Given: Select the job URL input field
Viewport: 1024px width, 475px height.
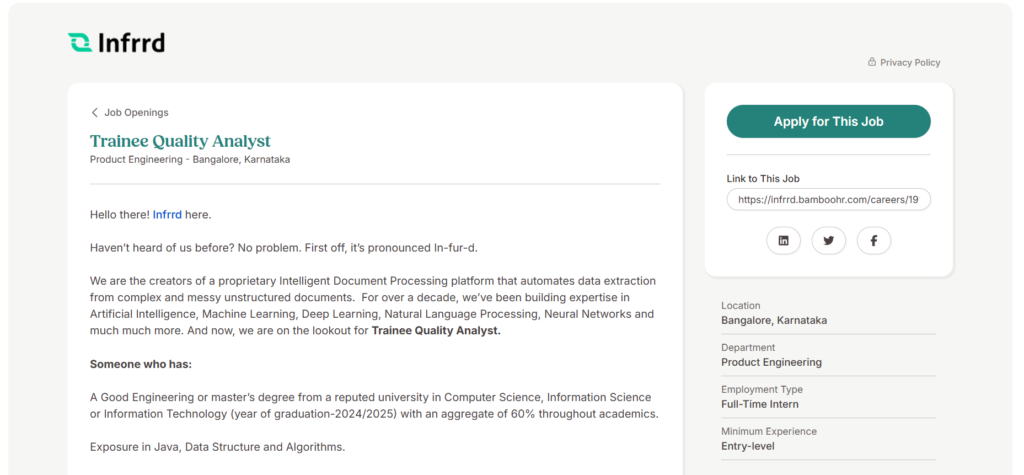Looking at the screenshot, I should (x=828, y=200).
